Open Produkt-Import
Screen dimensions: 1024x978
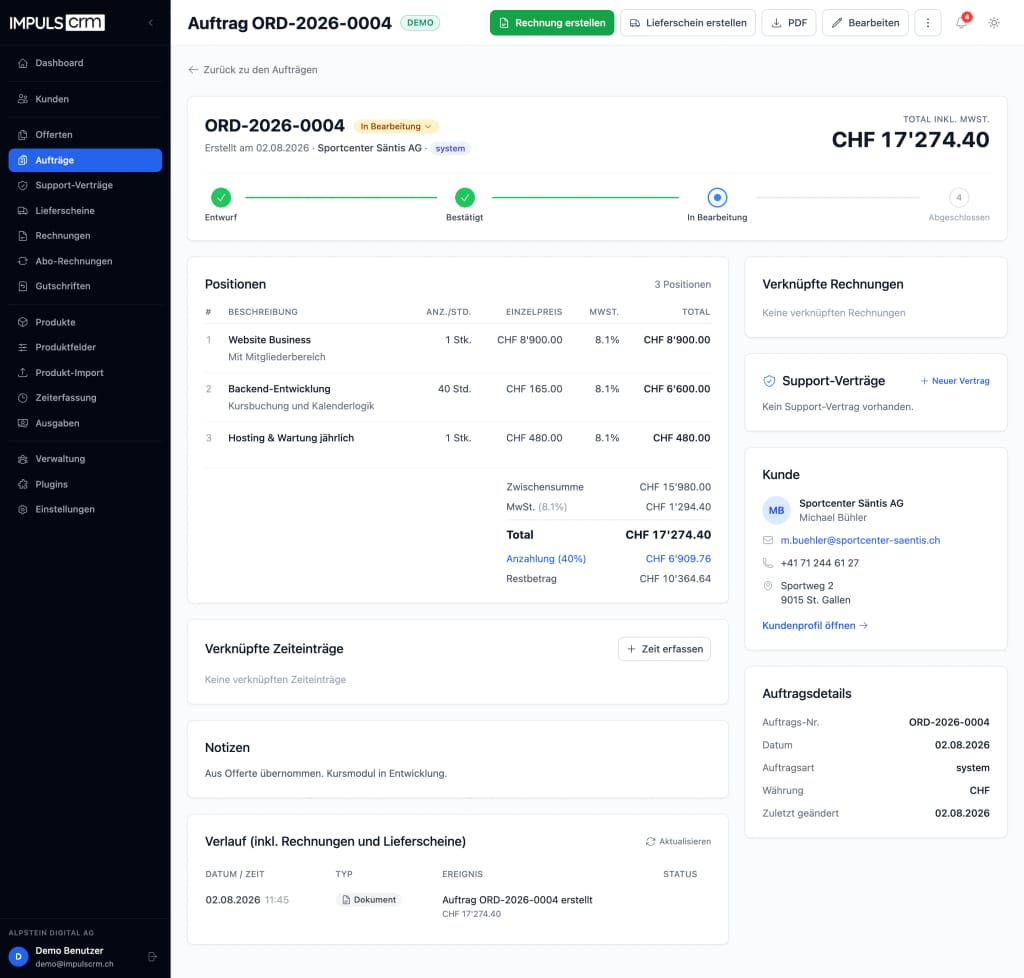[x=85, y=372]
